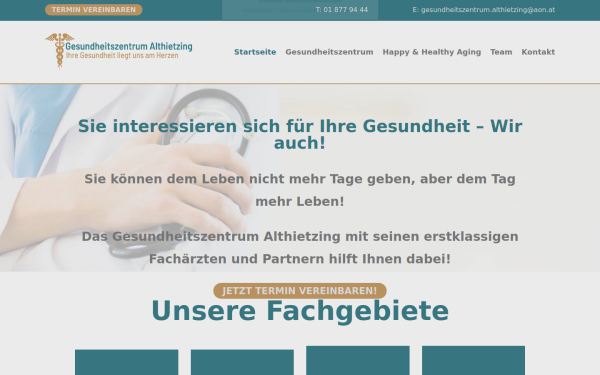Click the text 'Sie können dem Leben nicht mehr Tage geben'
This screenshot has height=375, width=600.
coord(249,179)
